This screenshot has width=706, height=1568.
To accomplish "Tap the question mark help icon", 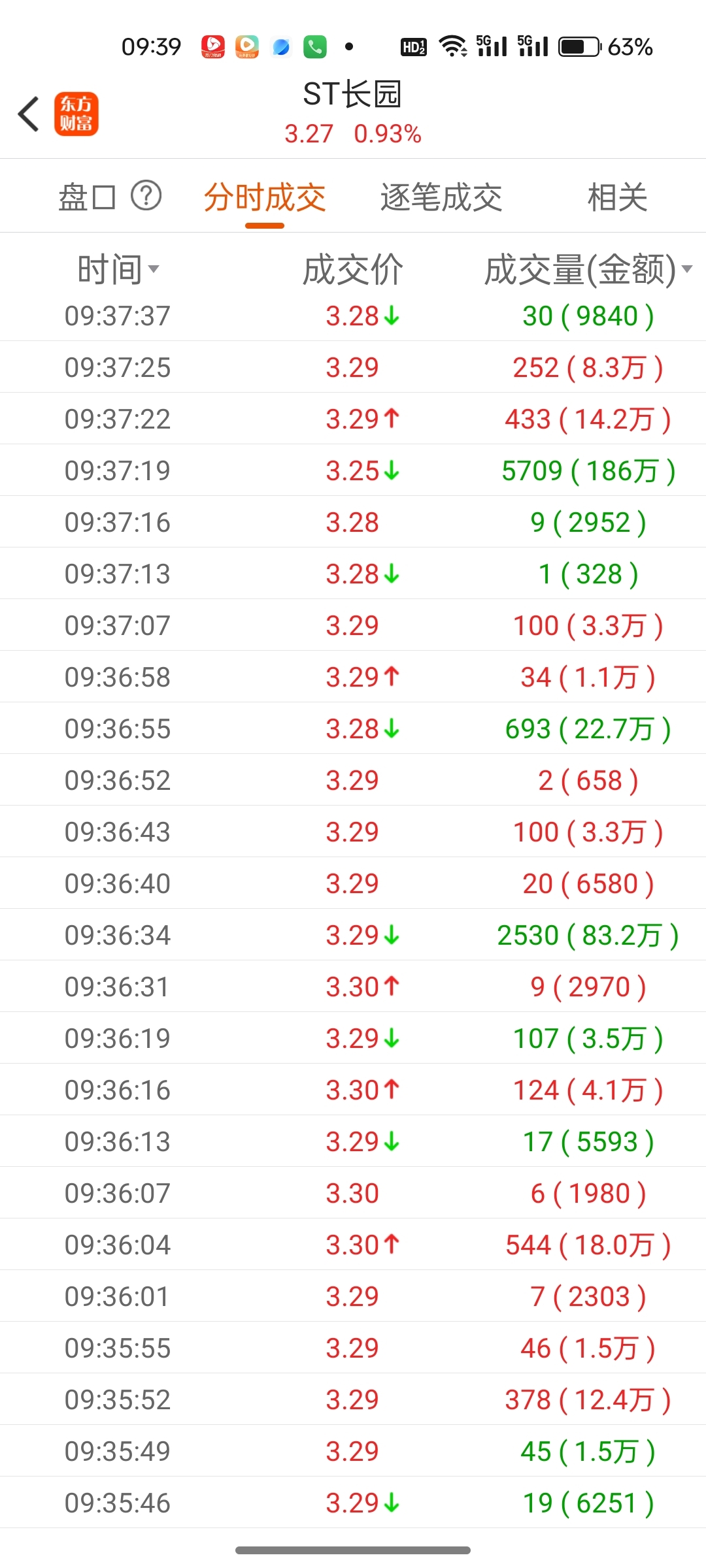I will 146,195.
